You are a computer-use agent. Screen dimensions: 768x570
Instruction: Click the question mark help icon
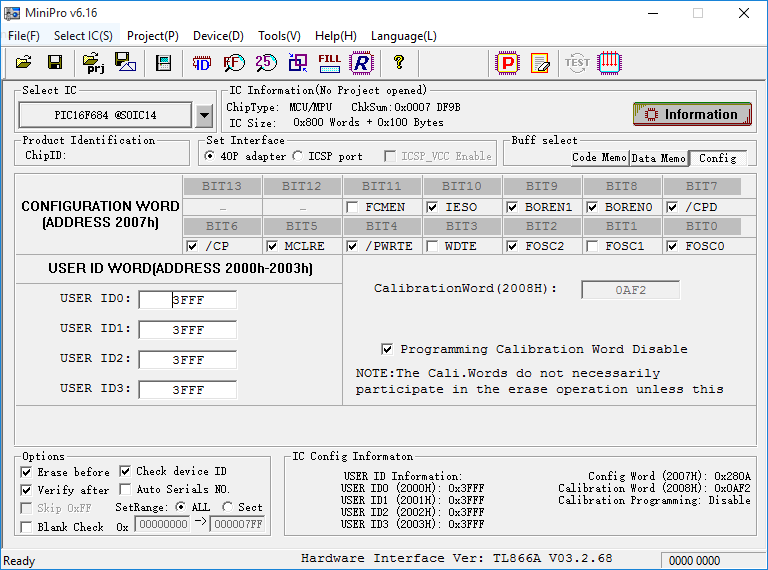[398, 63]
